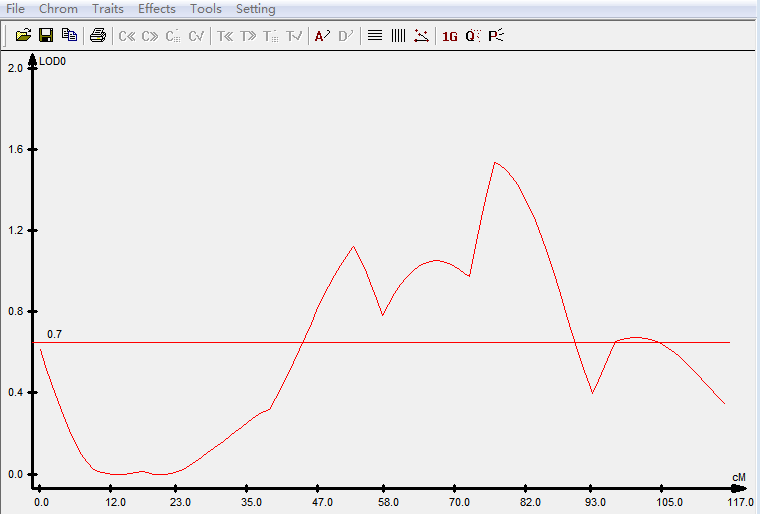Image resolution: width=760 pixels, height=514 pixels.
Task: Click the 82.0 x-axis tick label
Action: click(530, 502)
